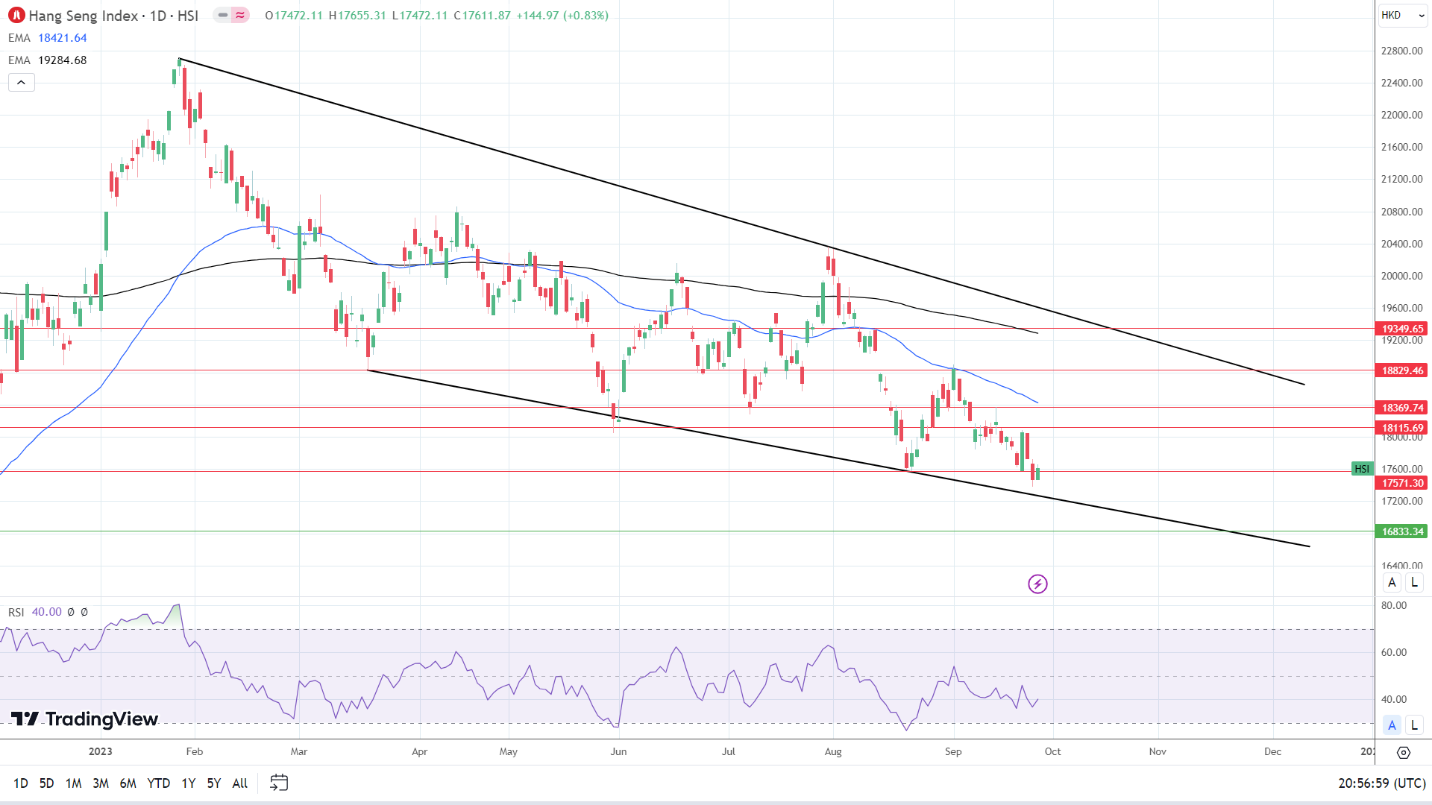1432x805 pixels.
Task: Click the 2023 label on time axis
Action: 102,750
